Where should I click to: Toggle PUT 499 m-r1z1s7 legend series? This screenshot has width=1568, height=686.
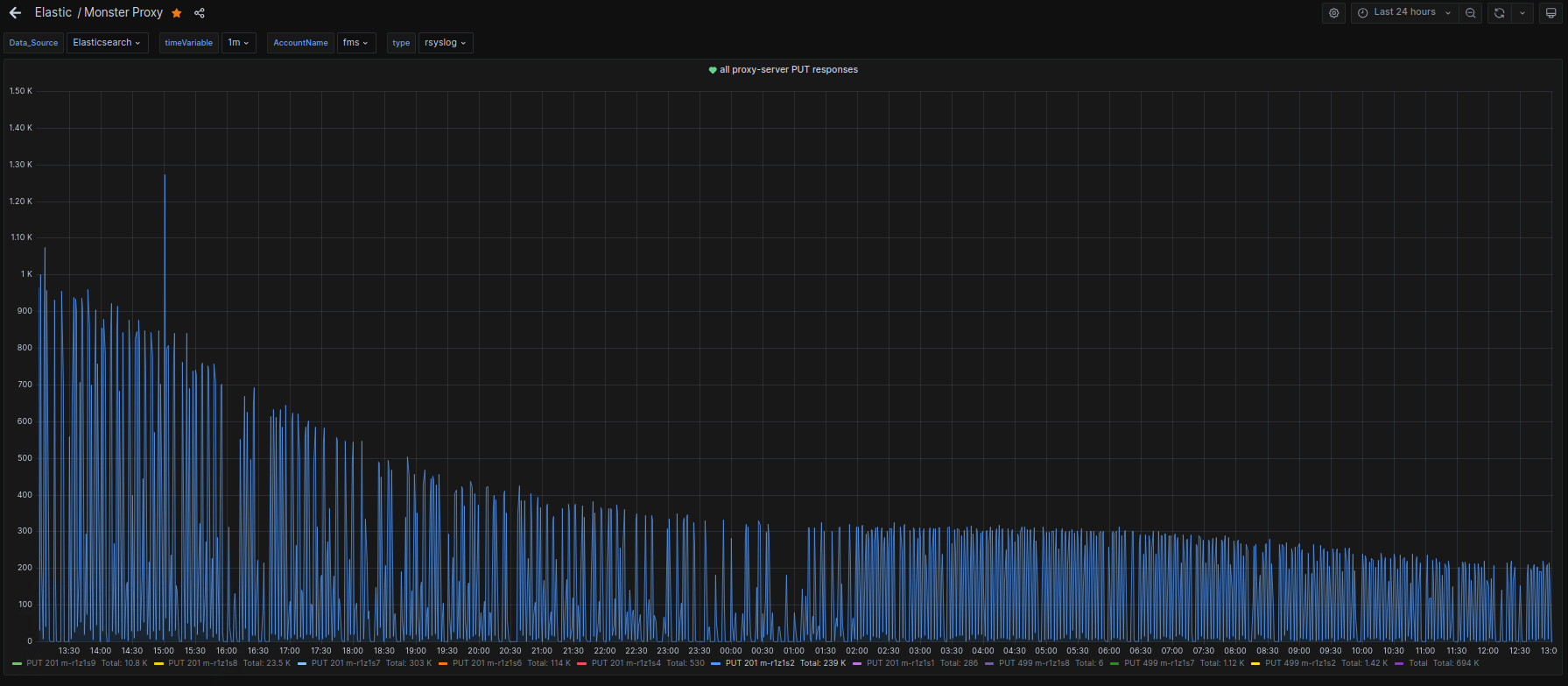coord(1159,663)
